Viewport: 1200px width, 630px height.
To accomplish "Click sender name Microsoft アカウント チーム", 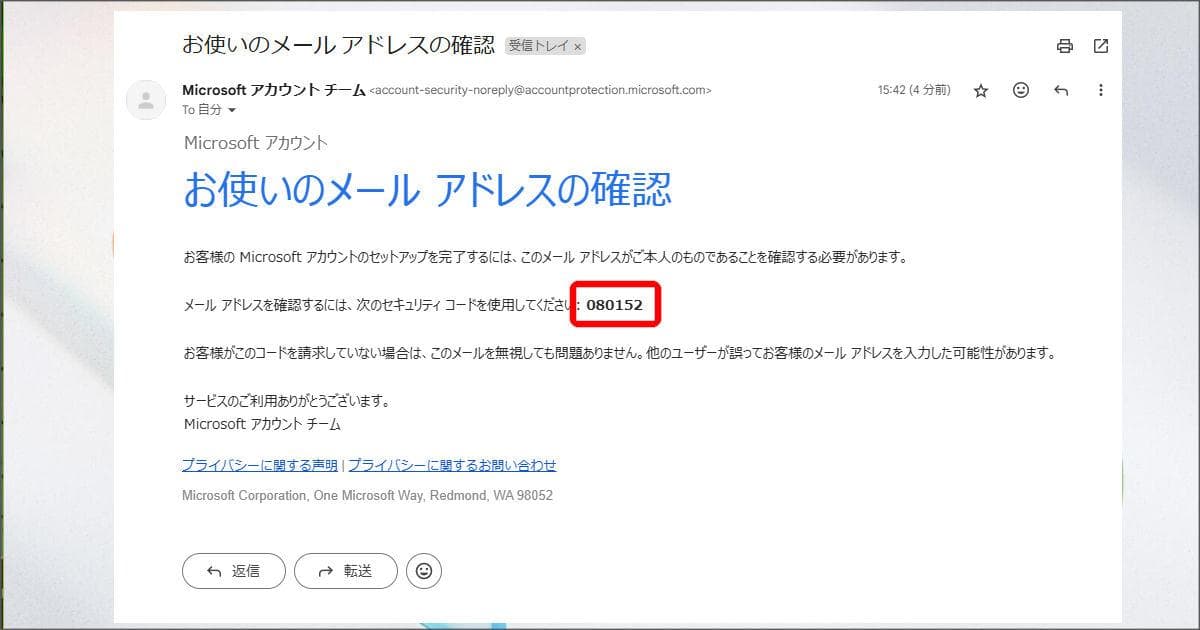I will (274, 90).
